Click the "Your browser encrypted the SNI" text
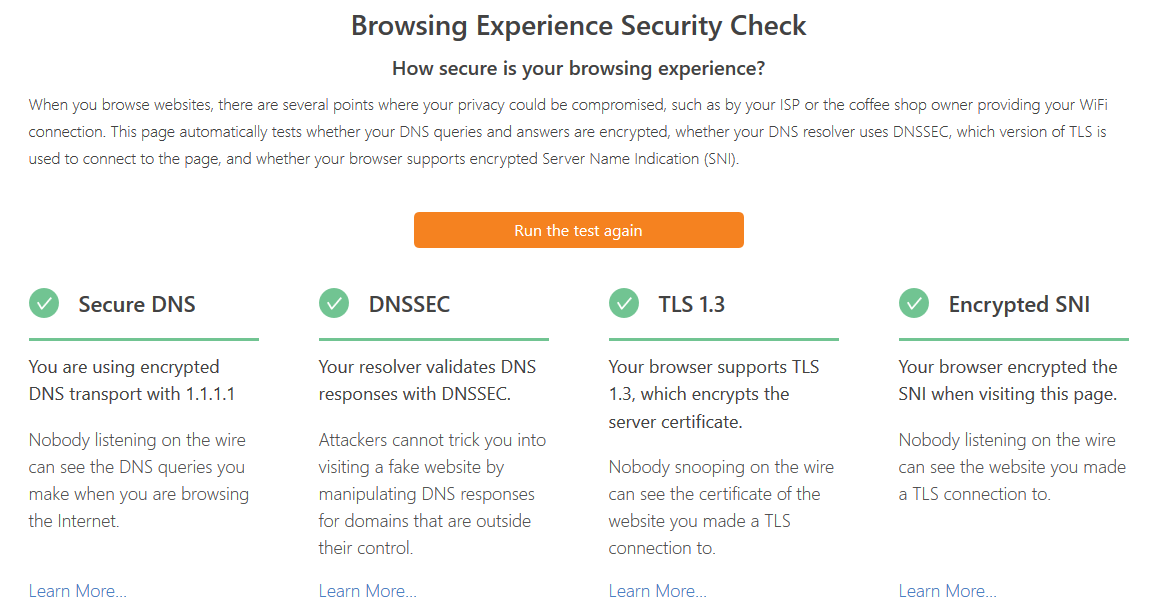This screenshot has height=615, width=1158. tap(1008, 380)
